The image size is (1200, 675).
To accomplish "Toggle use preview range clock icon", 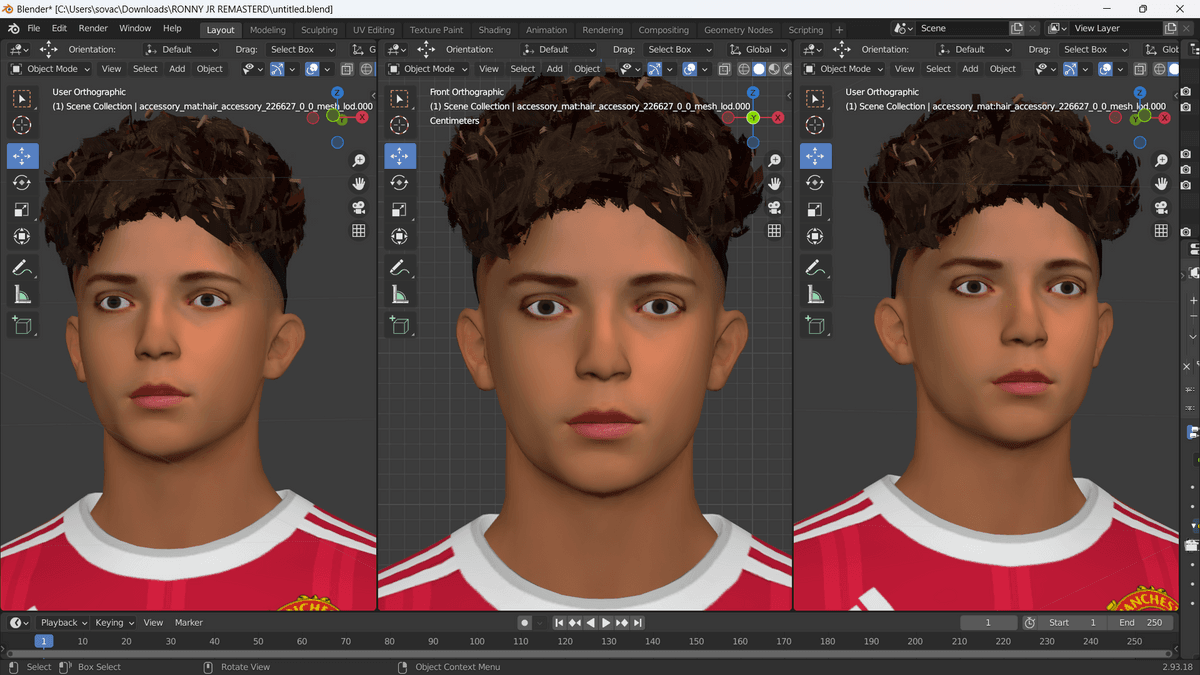I will click(x=1030, y=623).
